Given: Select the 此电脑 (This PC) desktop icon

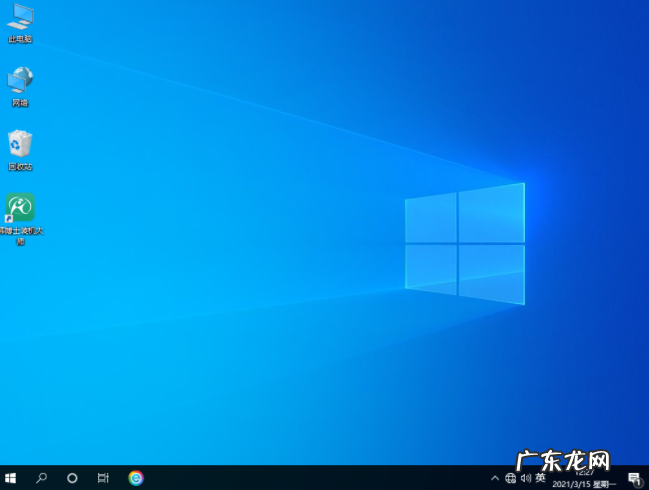Looking at the screenshot, I should 20,17.
